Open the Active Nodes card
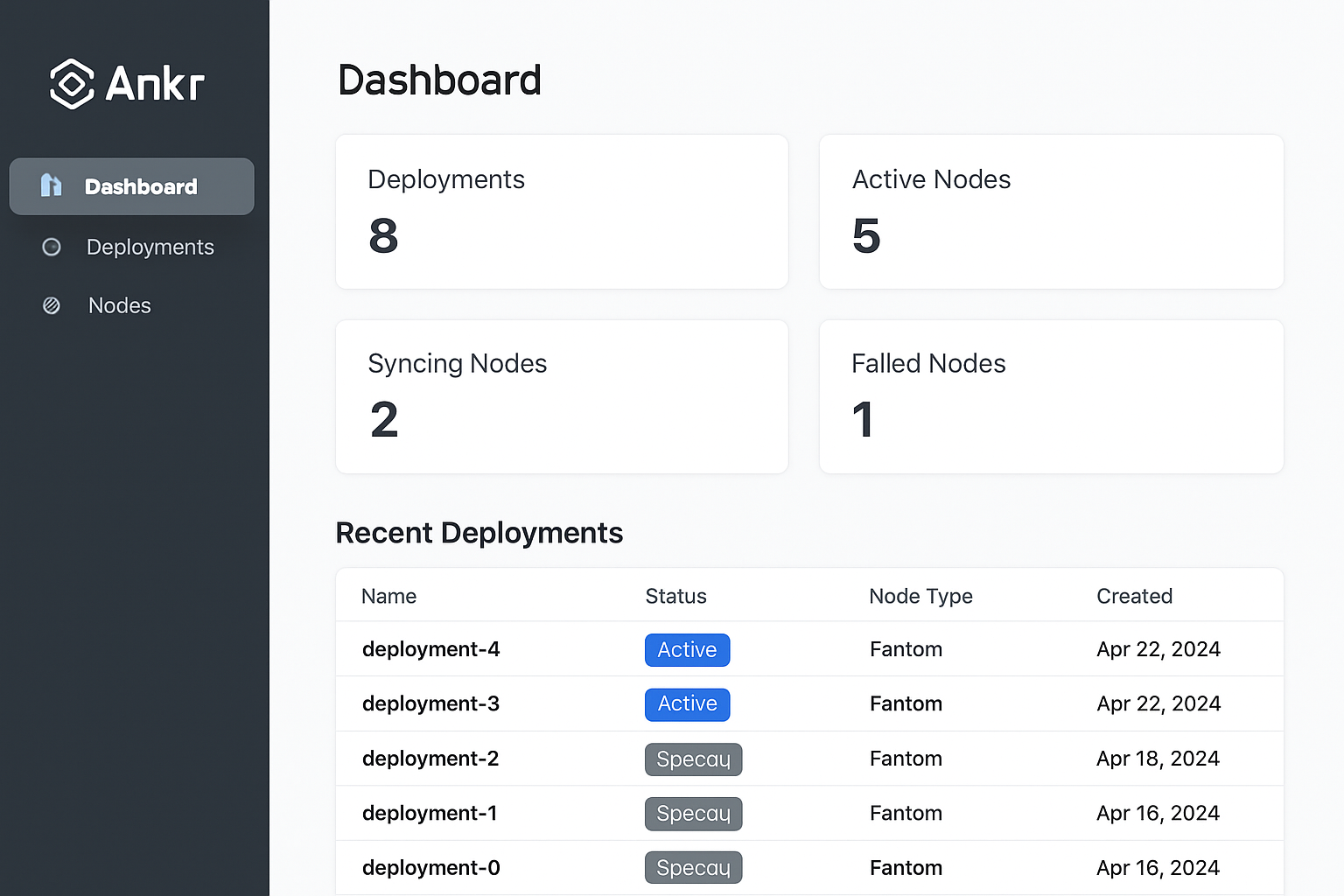This screenshot has width=1344, height=896. pos(1050,211)
